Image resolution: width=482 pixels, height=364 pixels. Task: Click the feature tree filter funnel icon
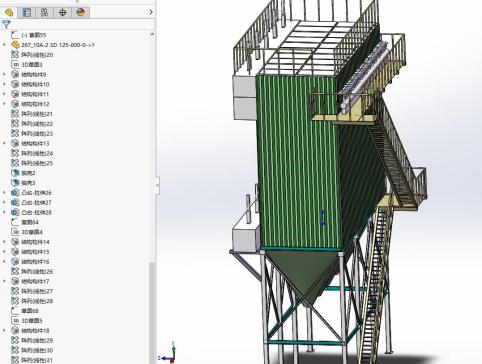pos(6,24)
